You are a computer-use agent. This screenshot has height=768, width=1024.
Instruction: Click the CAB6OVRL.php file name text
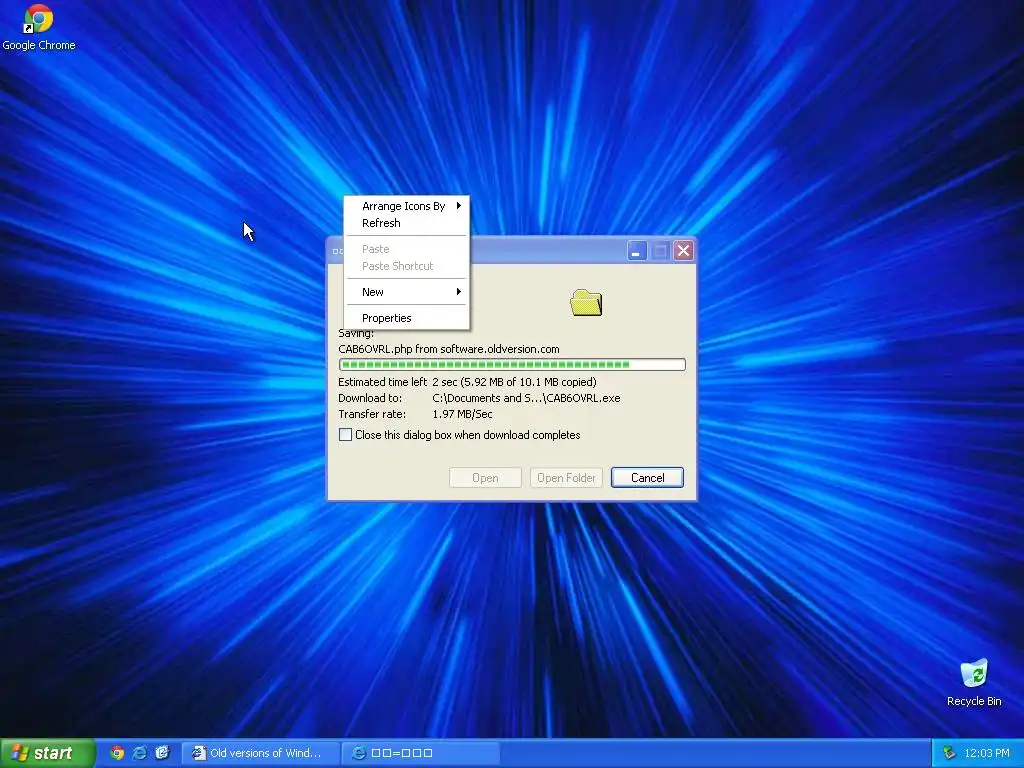point(375,349)
